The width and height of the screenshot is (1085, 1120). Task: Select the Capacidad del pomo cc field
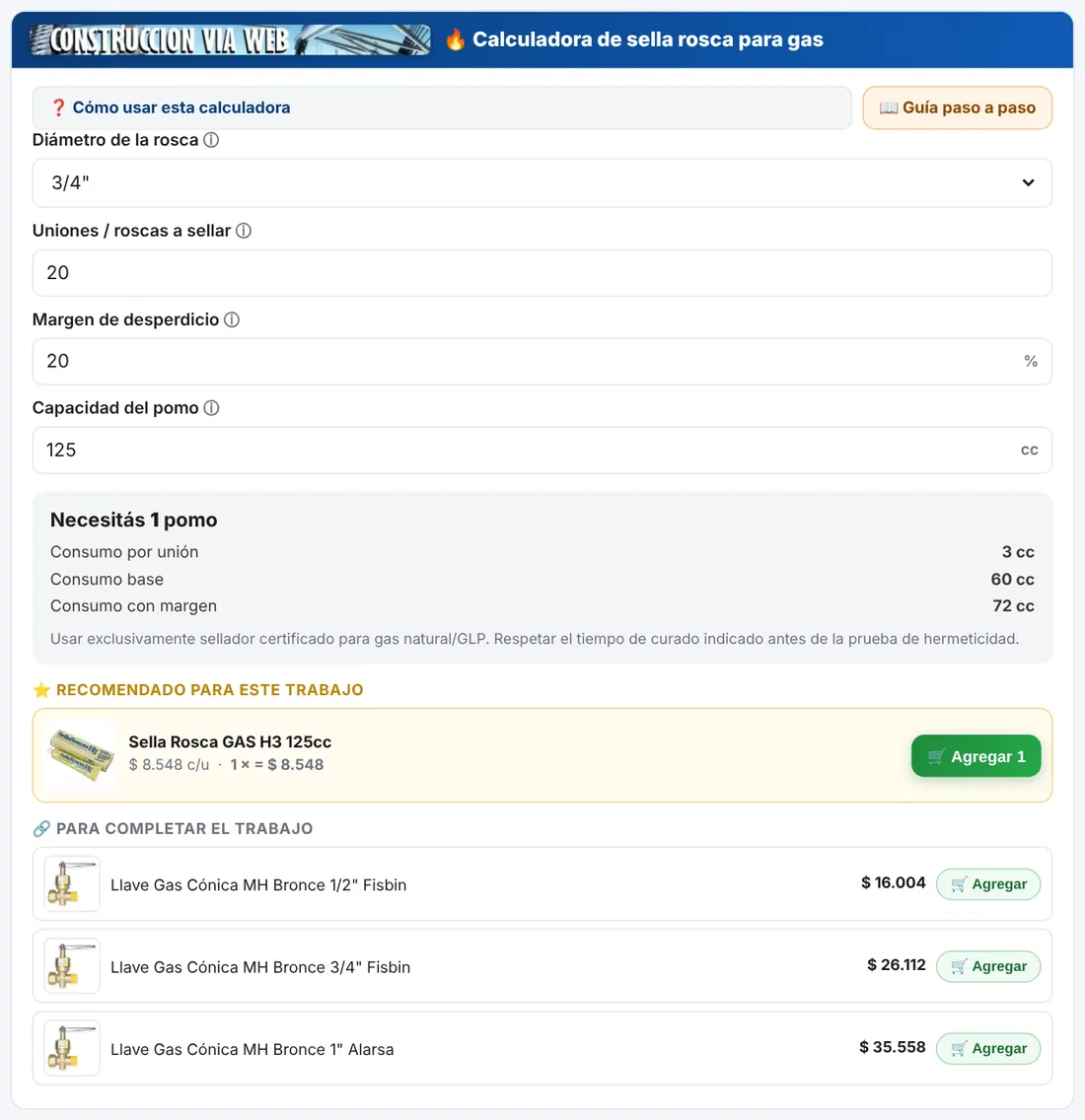click(x=542, y=450)
